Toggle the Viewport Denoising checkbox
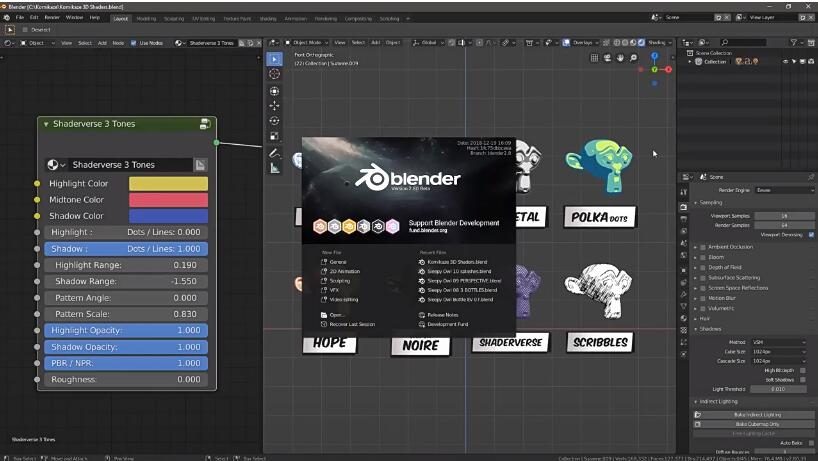 [811, 235]
